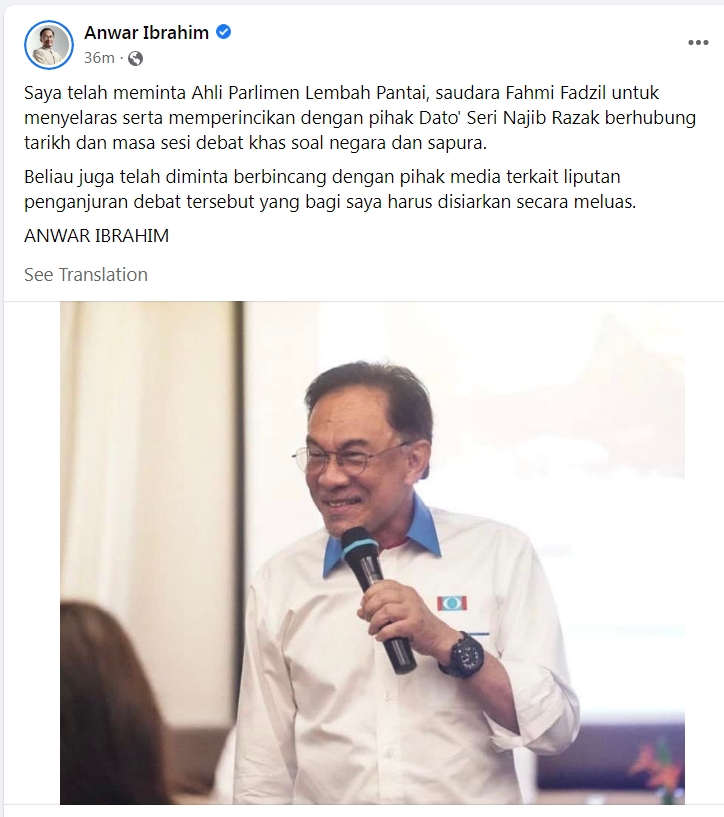The width and height of the screenshot is (724, 817).
Task: Click the globe public audience icon
Action: [135, 58]
